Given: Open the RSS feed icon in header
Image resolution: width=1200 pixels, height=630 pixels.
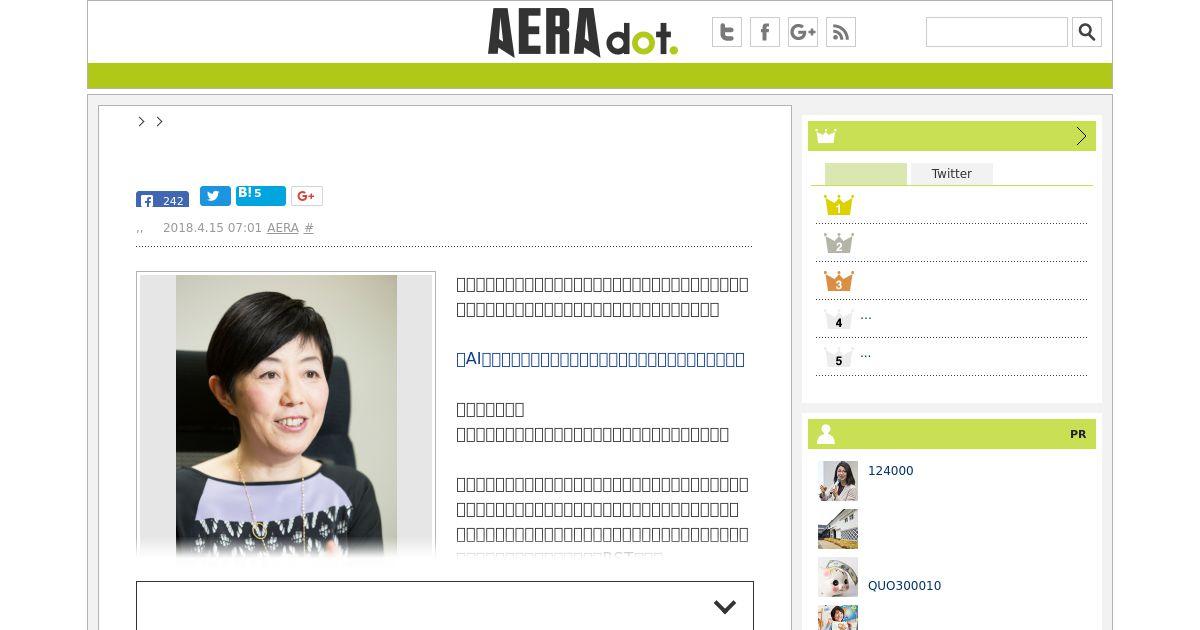Looking at the screenshot, I should (841, 32).
